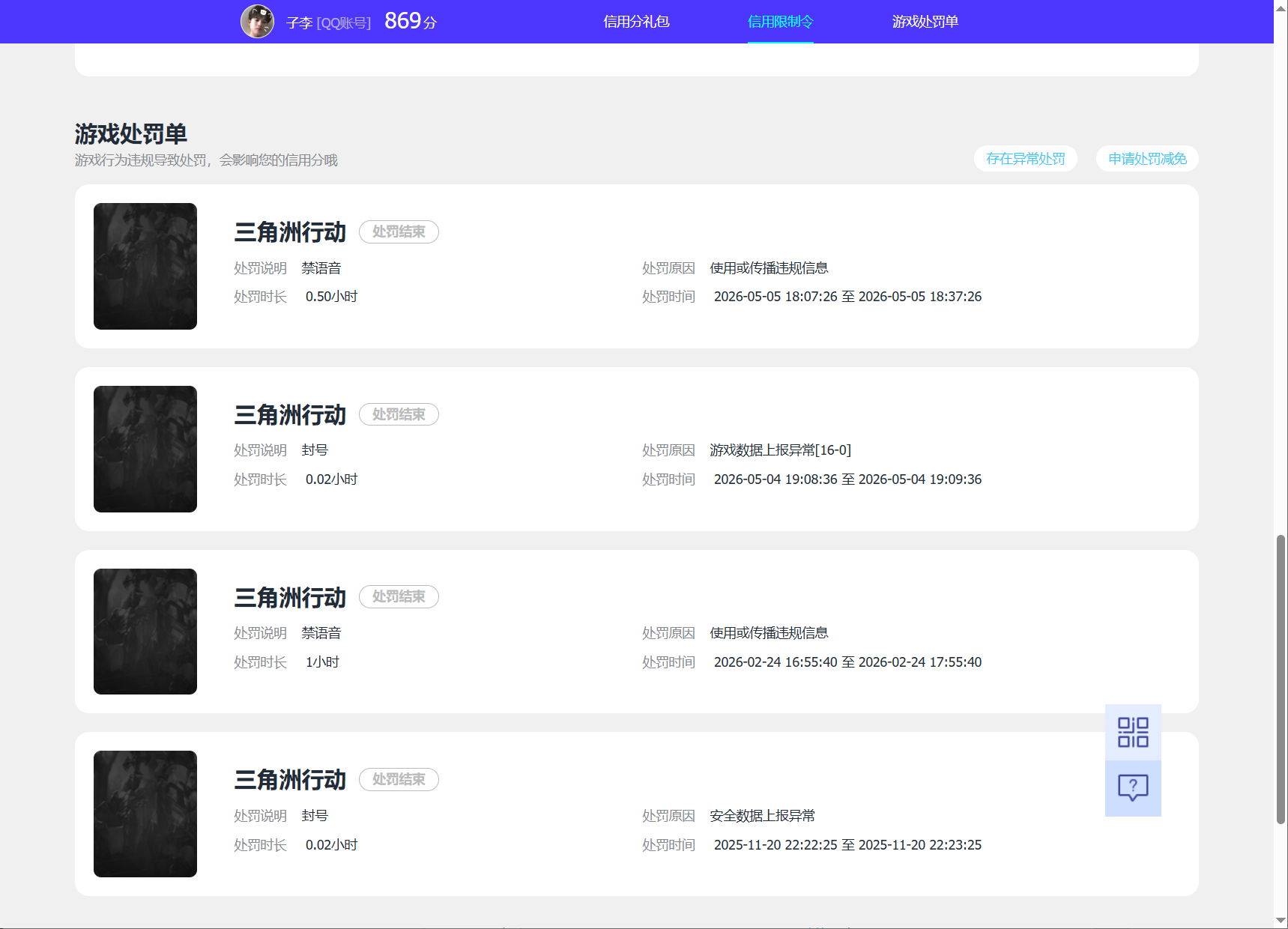Click the user avatar picture
This screenshot has width=1288, height=929.
tap(257, 21)
